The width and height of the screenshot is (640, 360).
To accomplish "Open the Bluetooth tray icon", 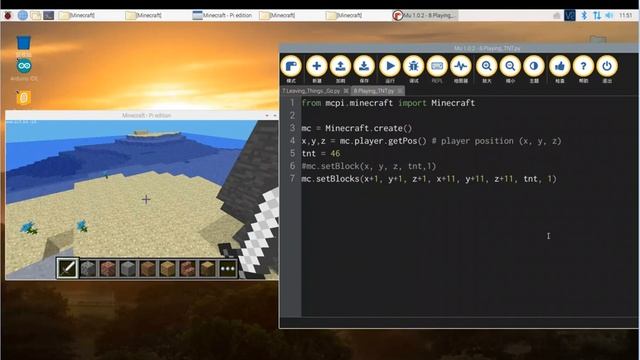I will [x=584, y=16].
